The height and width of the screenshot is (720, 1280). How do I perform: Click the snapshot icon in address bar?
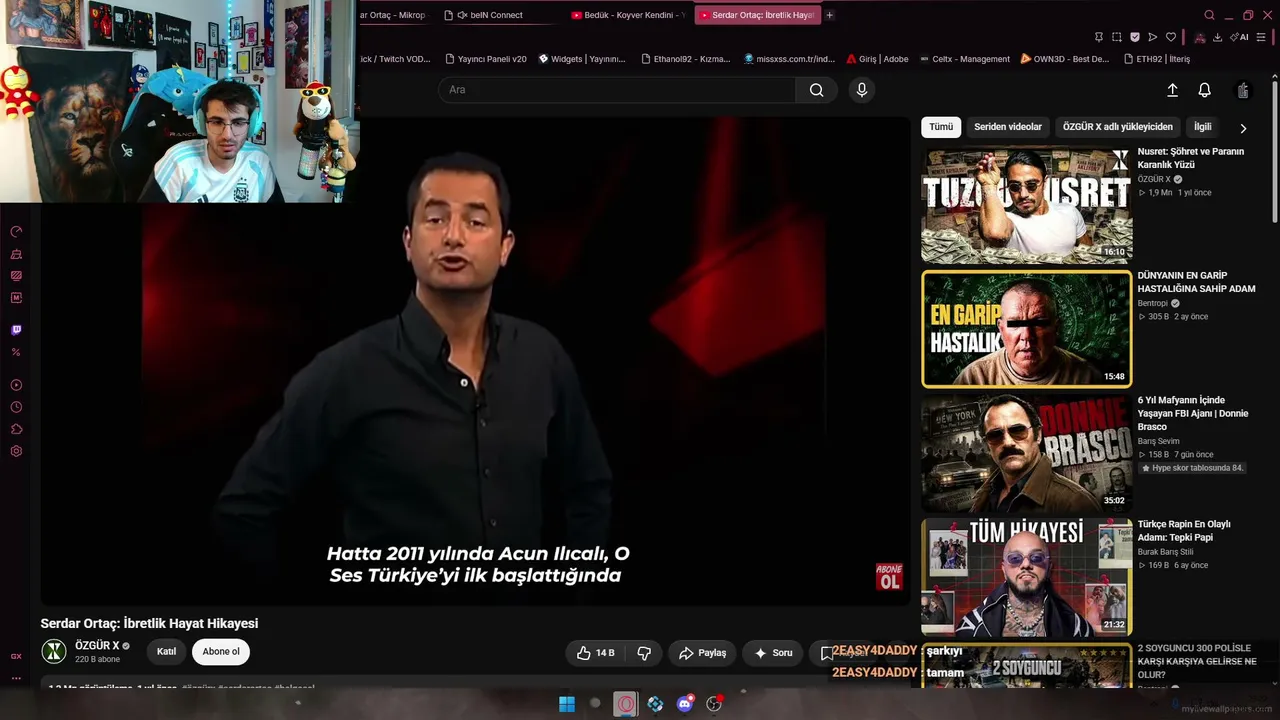tap(1116, 37)
